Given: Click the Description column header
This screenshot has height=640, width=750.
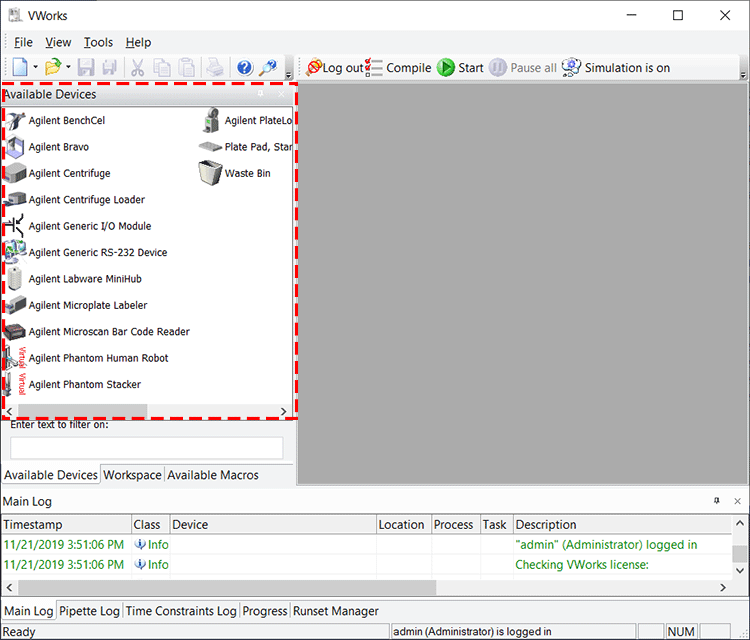Looking at the screenshot, I should [623, 525].
